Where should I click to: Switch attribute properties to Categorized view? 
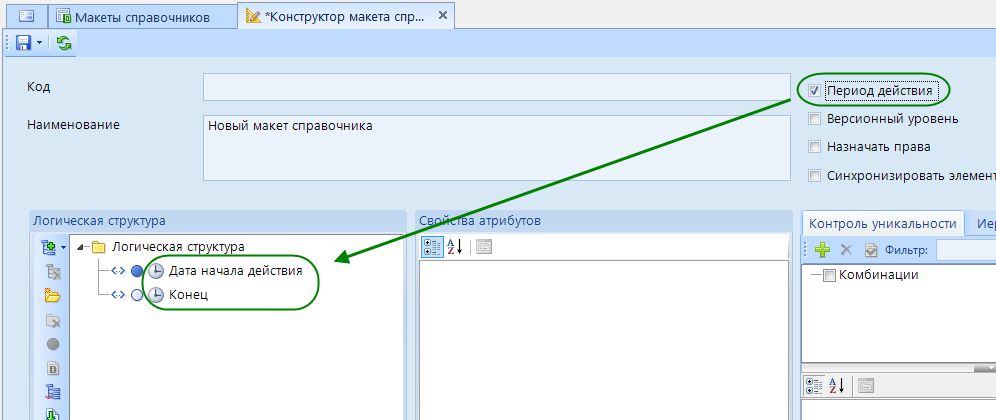[x=430, y=247]
